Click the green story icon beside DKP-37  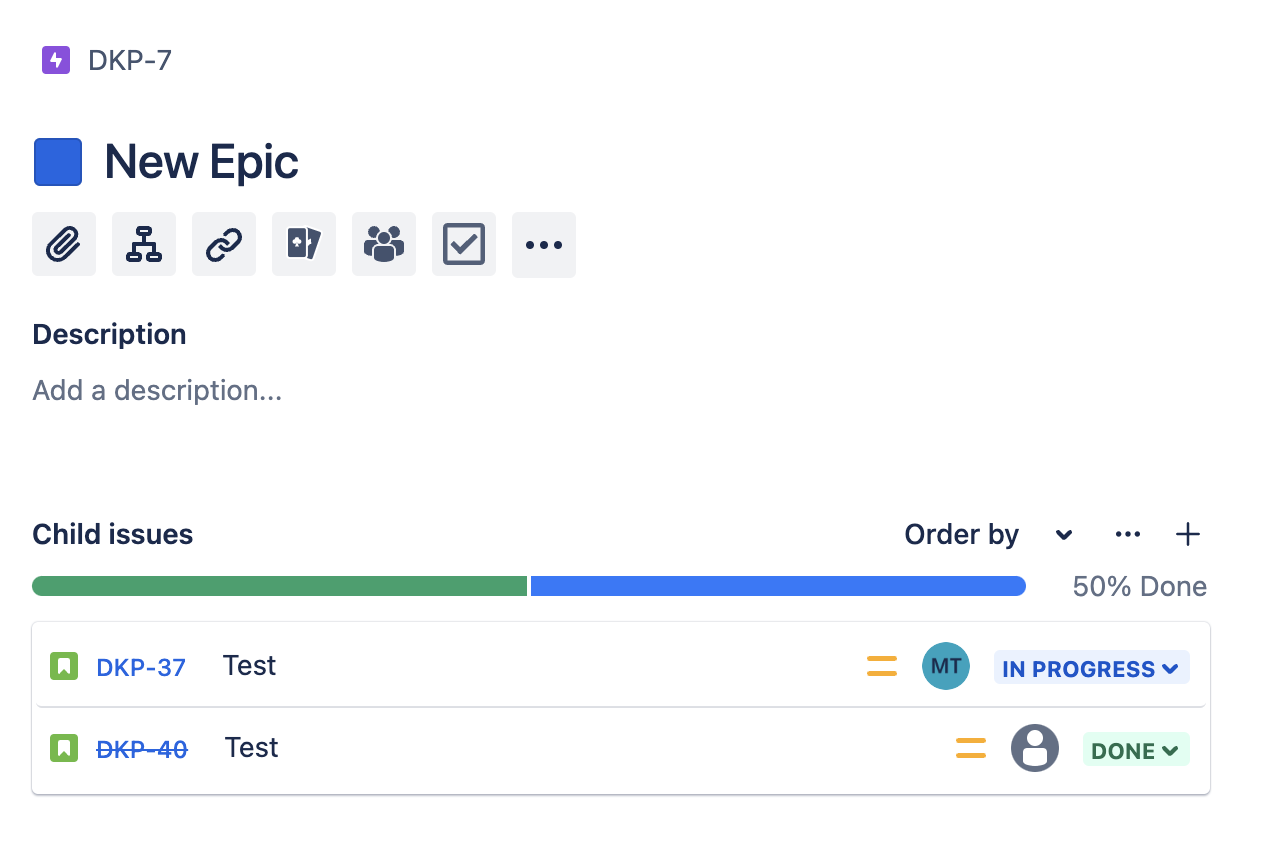click(63, 665)
